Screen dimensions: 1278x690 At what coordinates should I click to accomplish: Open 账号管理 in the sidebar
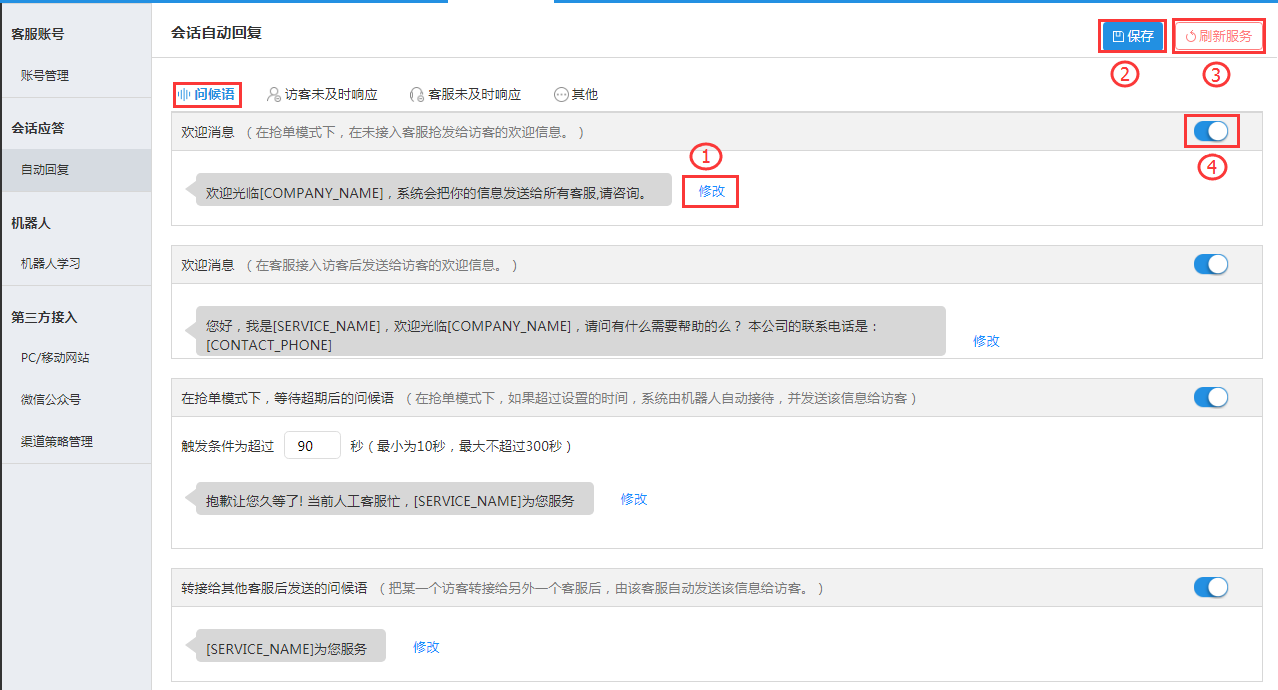[x=45, y=75]
